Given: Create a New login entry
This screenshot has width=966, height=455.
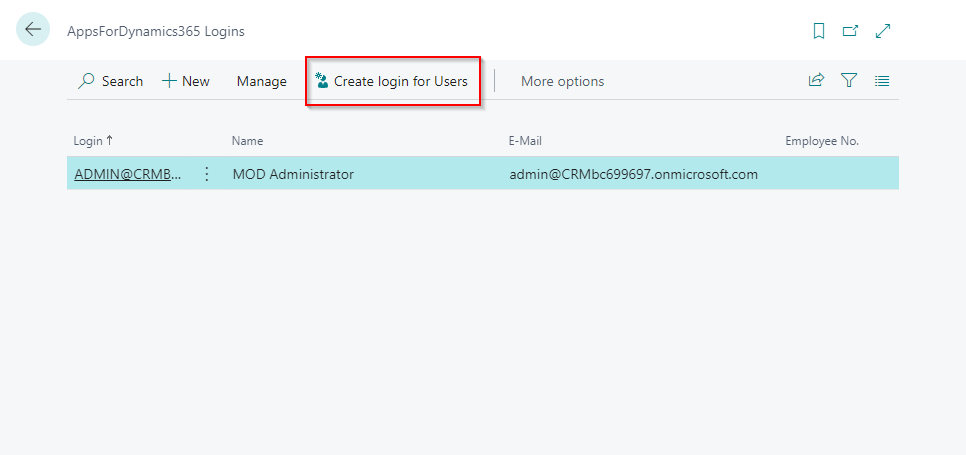Looking at the screenshot, I should point(186,81).
